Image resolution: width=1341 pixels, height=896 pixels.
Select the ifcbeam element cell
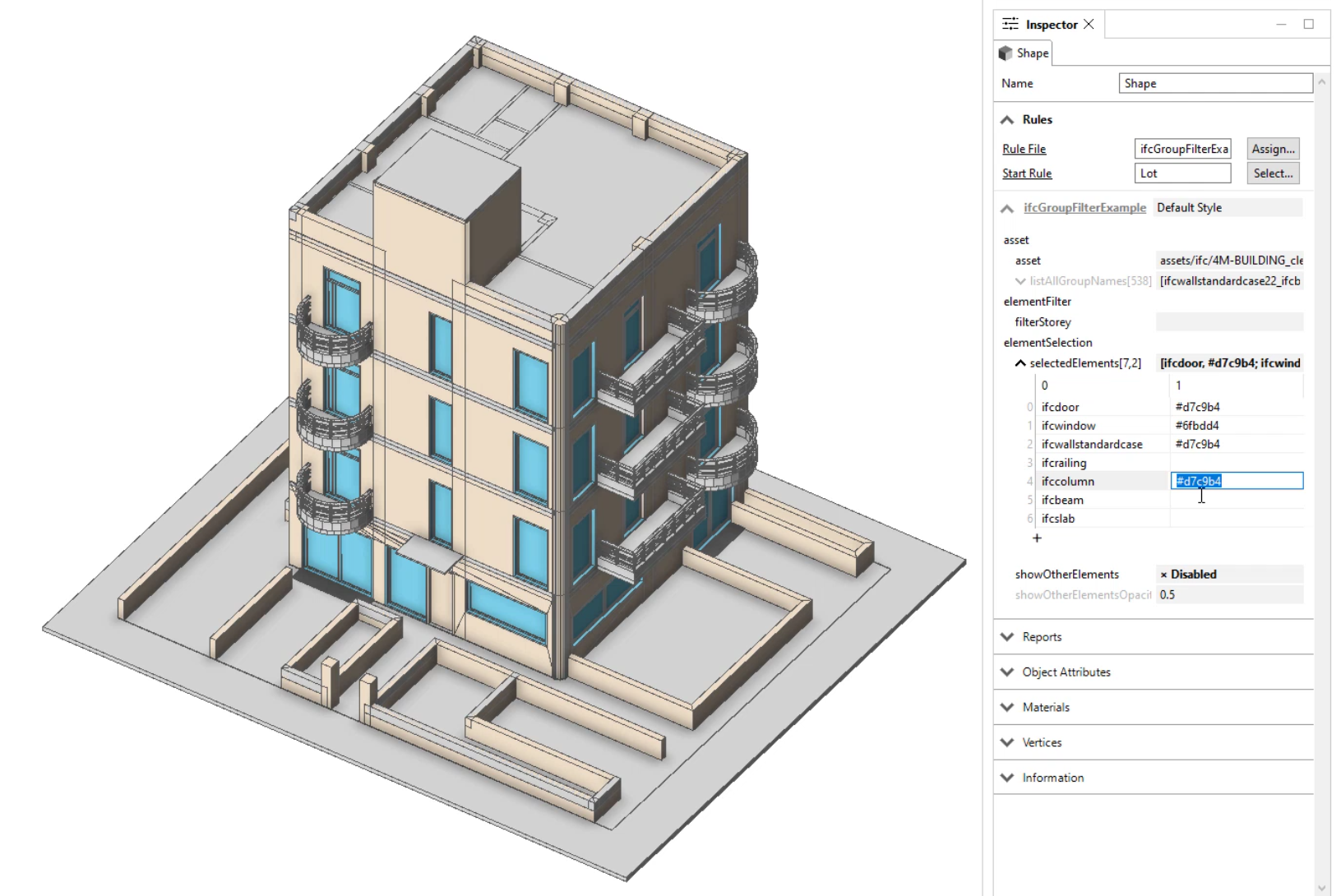click(1102, 500)
